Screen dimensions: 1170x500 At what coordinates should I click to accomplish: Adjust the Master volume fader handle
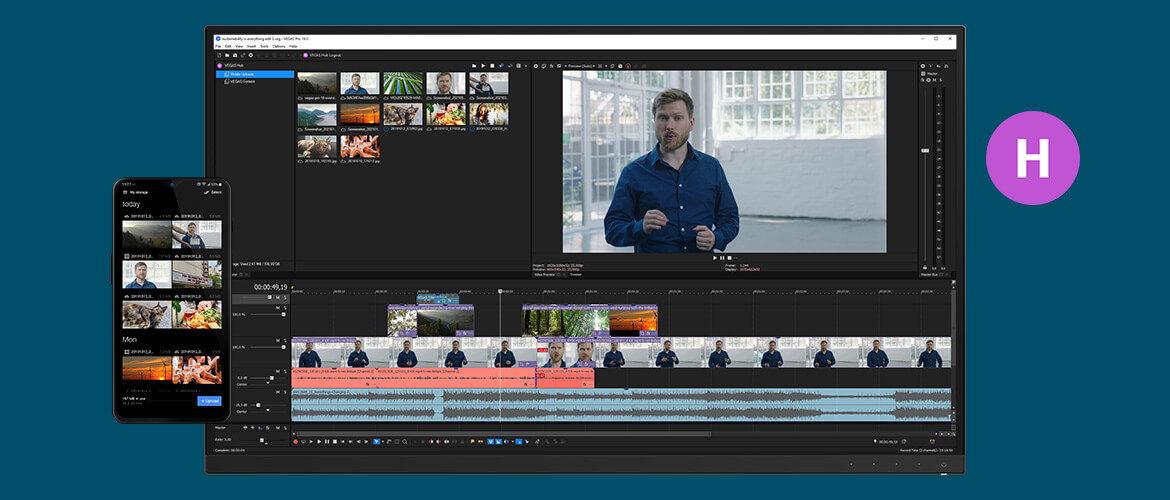coord(925,151)
